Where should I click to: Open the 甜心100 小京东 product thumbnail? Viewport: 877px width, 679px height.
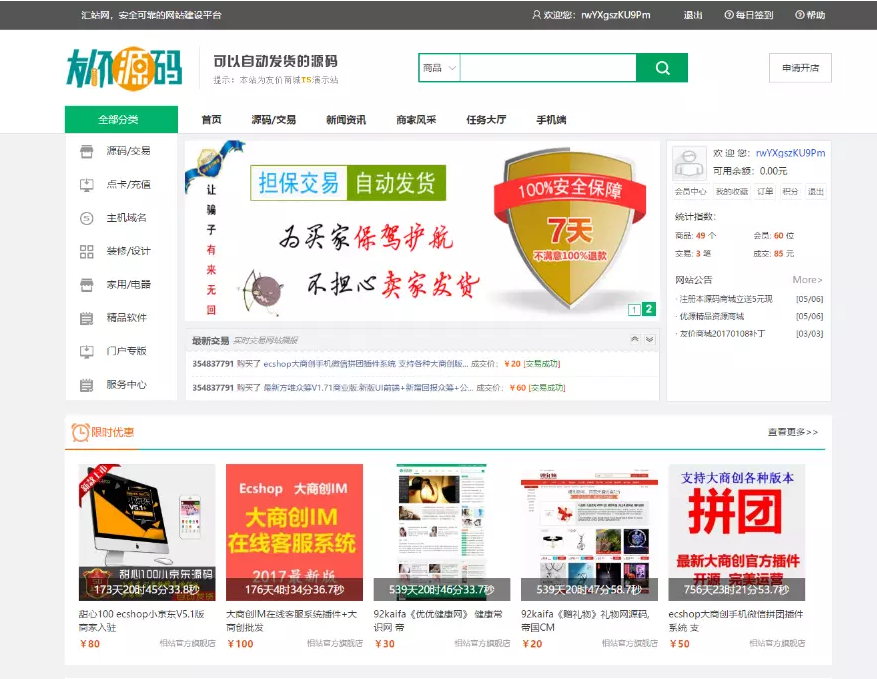[147, 532]
